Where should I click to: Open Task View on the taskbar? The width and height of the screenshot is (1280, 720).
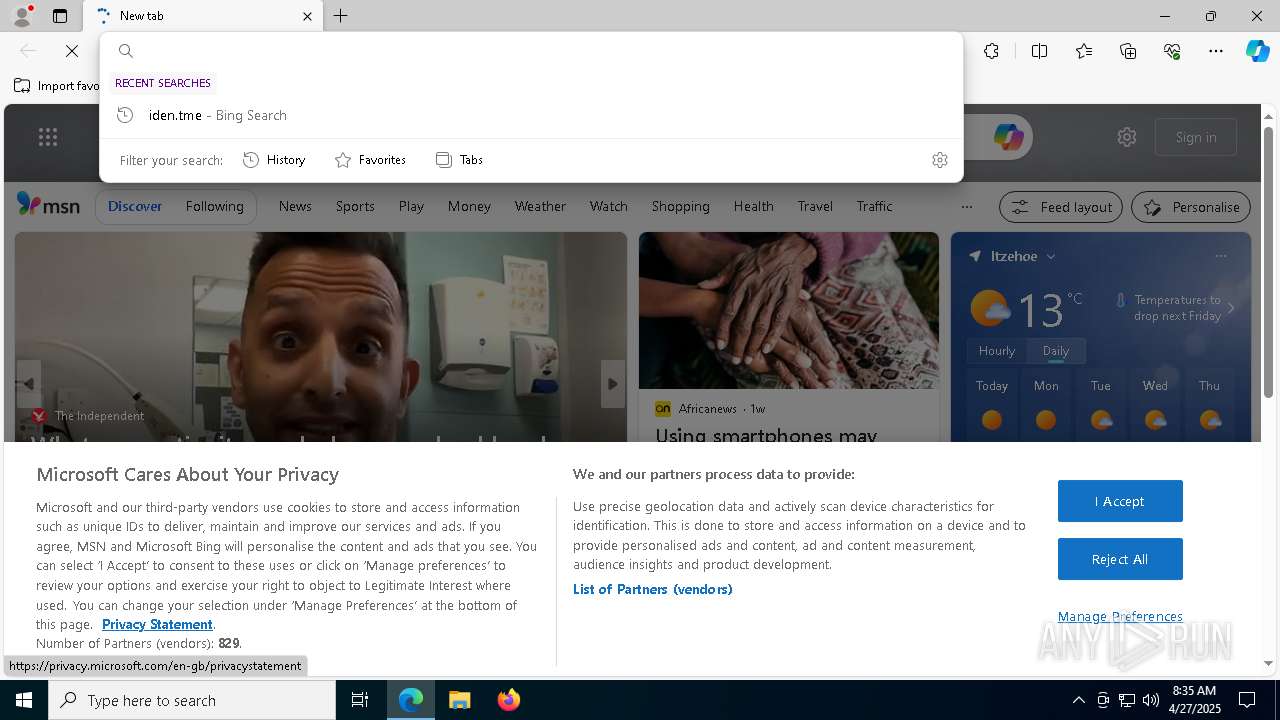click(x=360, y=700)
